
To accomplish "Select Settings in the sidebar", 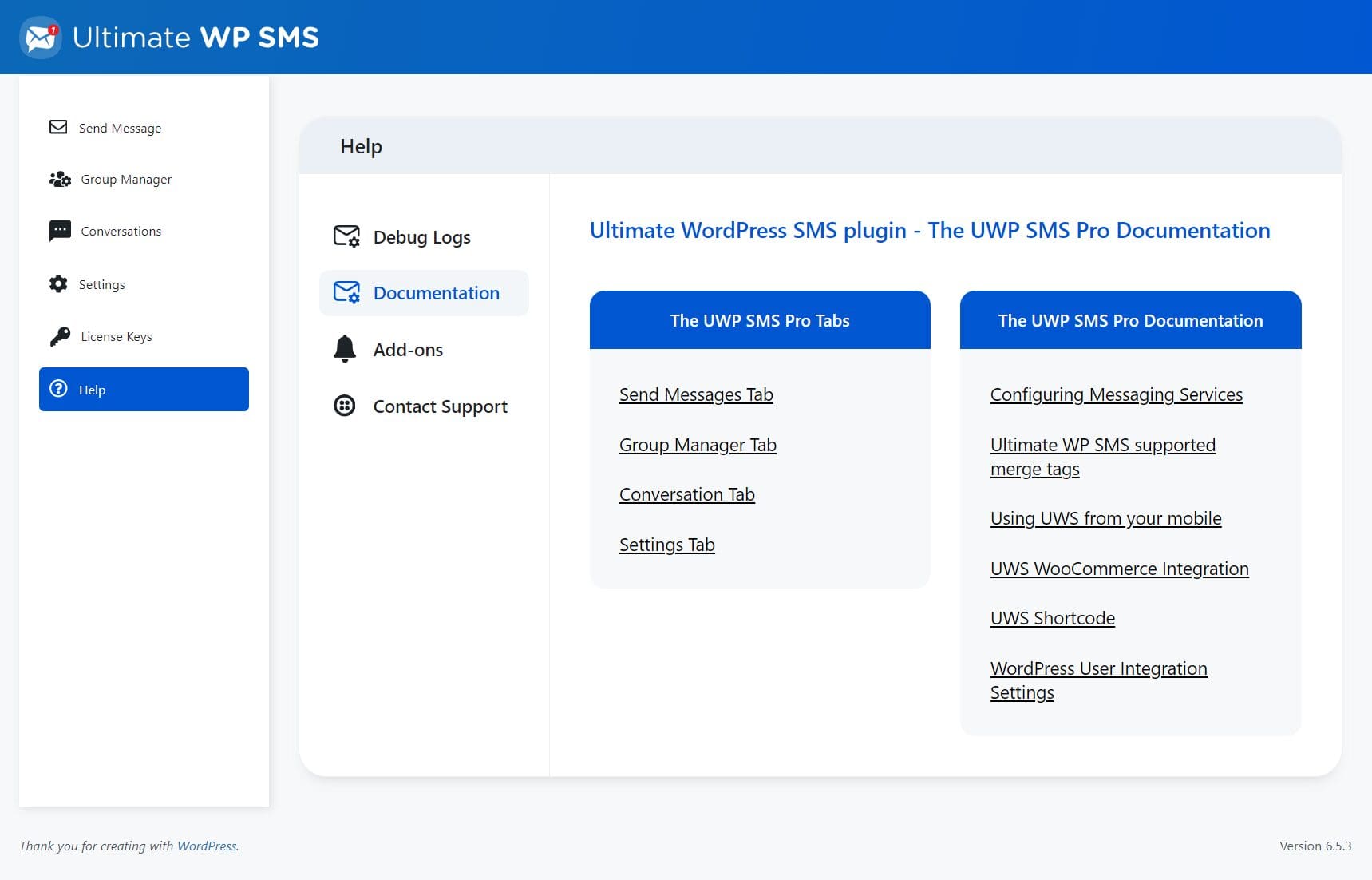I will coord(144,284).
